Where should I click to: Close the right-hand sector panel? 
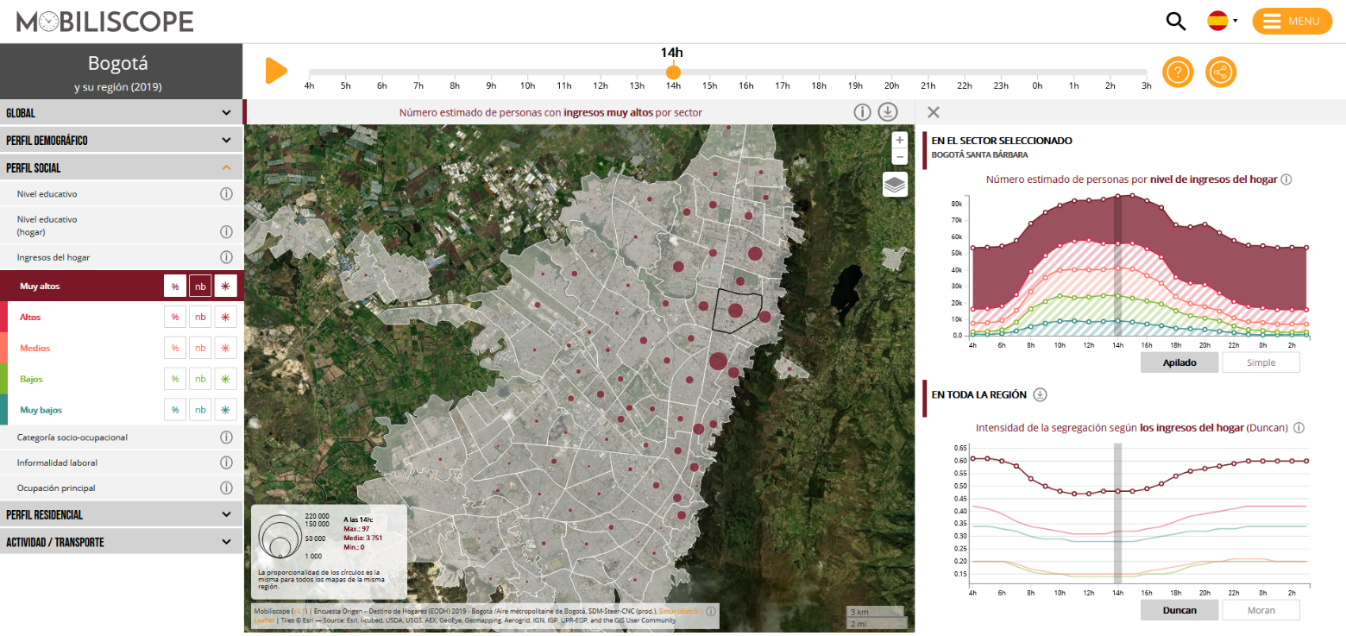coord(933,112)
